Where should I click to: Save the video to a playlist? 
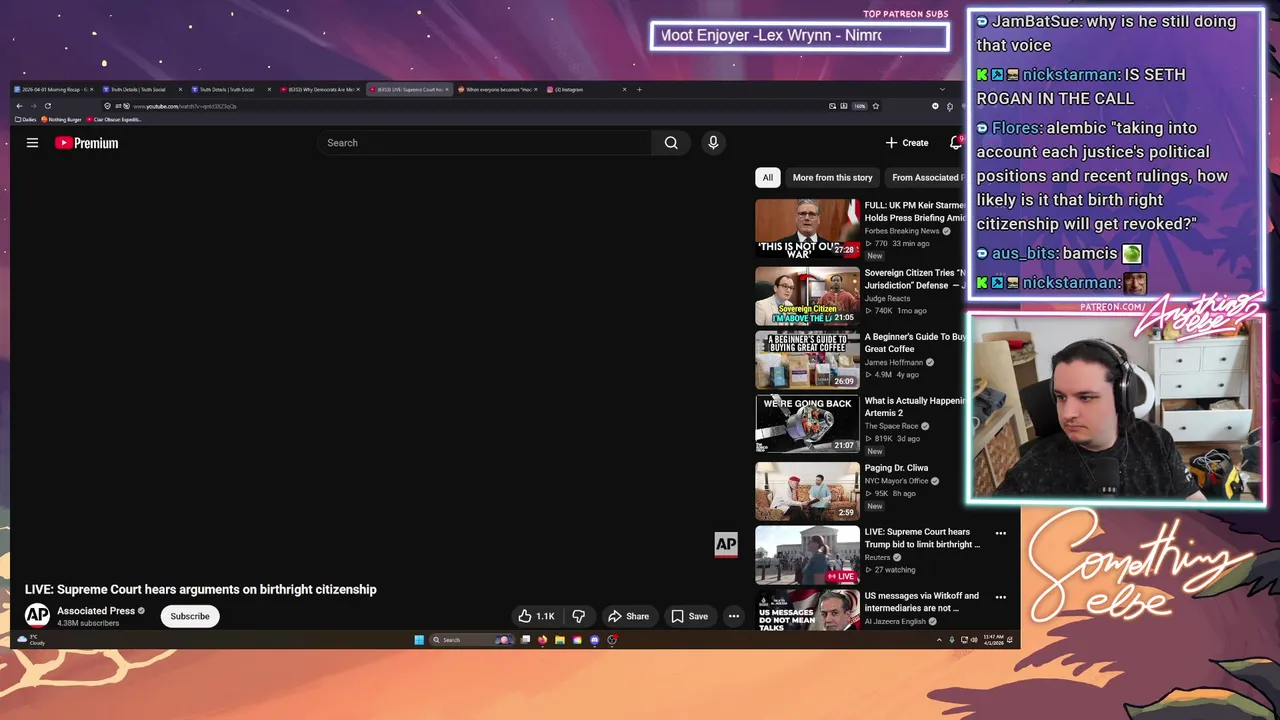(x=690, y=616)
